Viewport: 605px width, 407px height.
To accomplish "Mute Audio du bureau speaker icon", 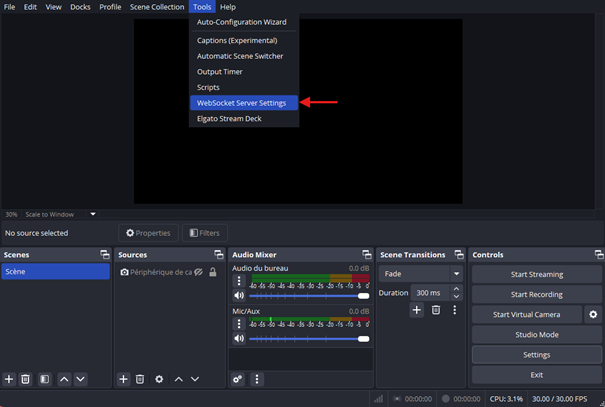I will pyautogui.click(x=239, y=296).
